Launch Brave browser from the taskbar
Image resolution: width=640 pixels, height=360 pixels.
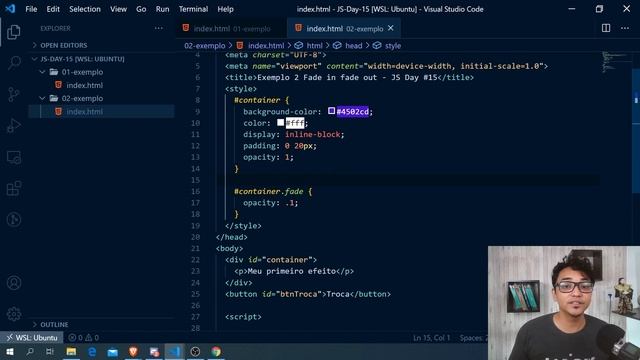tap(133, 351)
